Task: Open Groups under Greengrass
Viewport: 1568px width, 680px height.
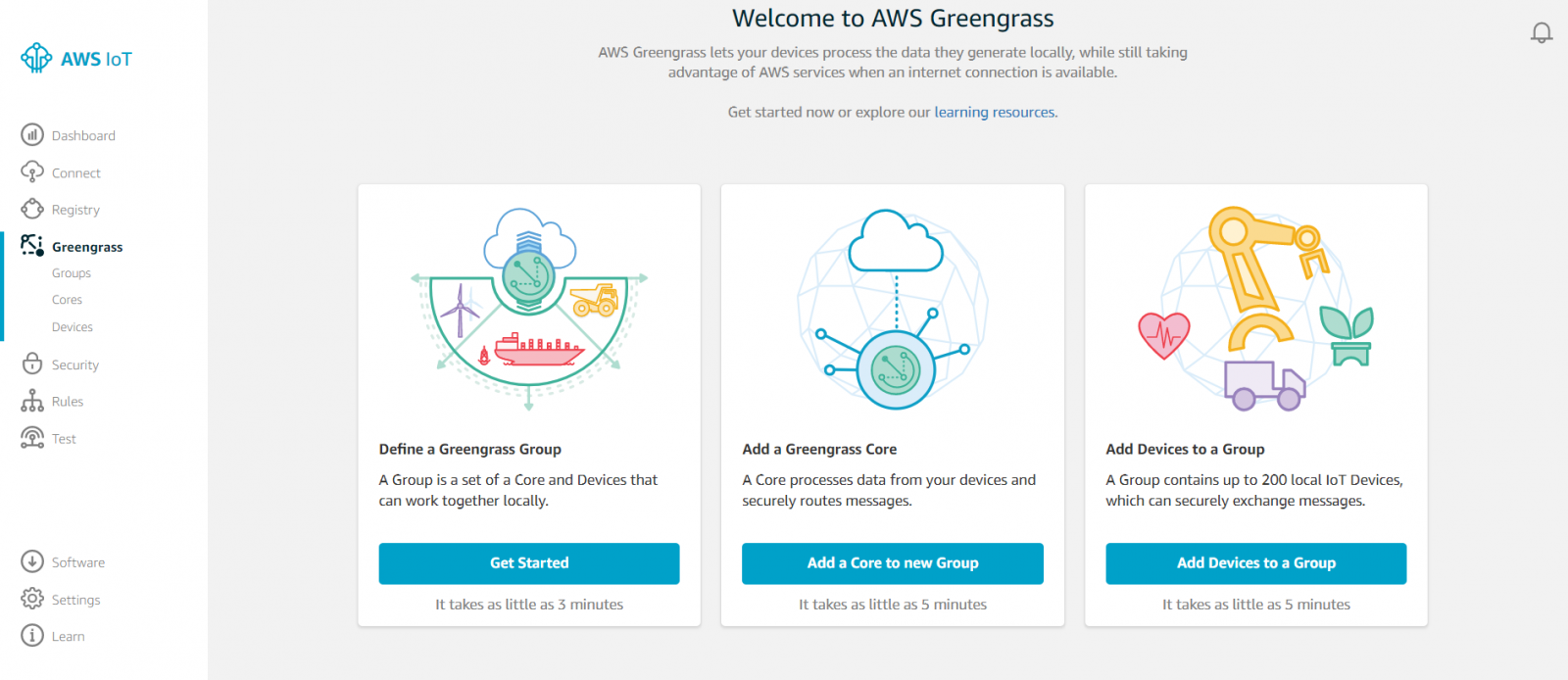Action: tap(72, 273)
